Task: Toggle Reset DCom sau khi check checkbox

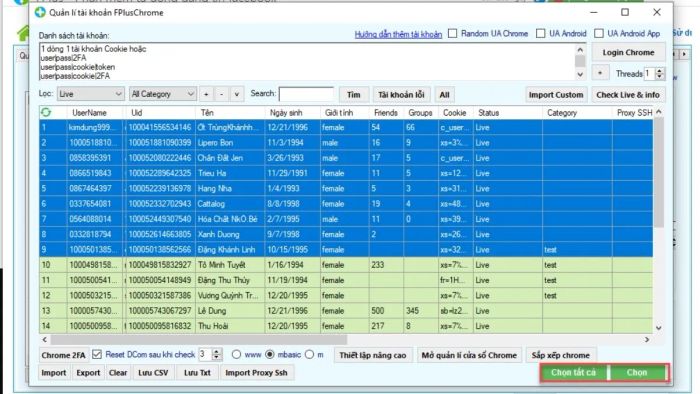Action: click(97, 354)
